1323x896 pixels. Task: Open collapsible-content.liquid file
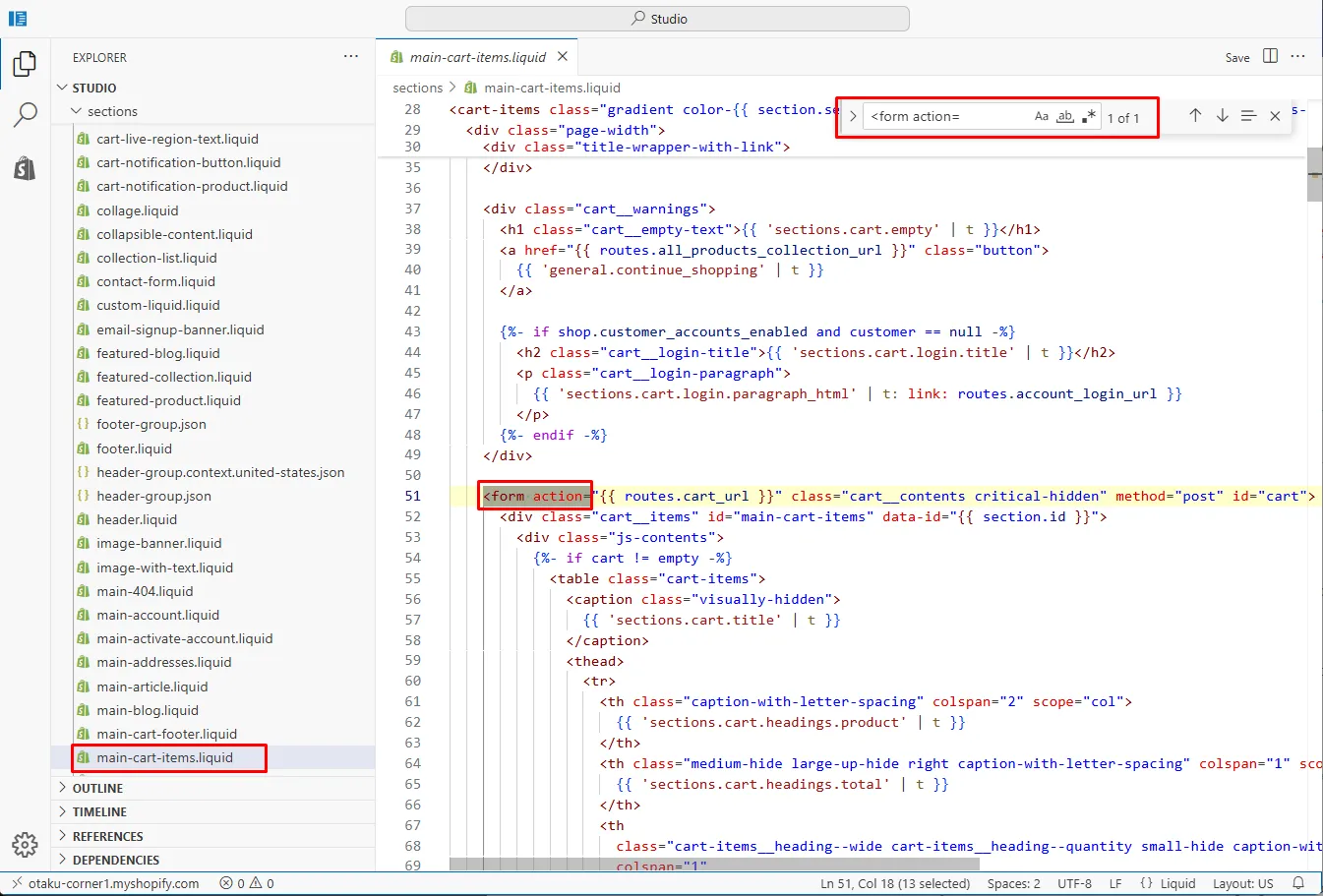tap(174, 234)
